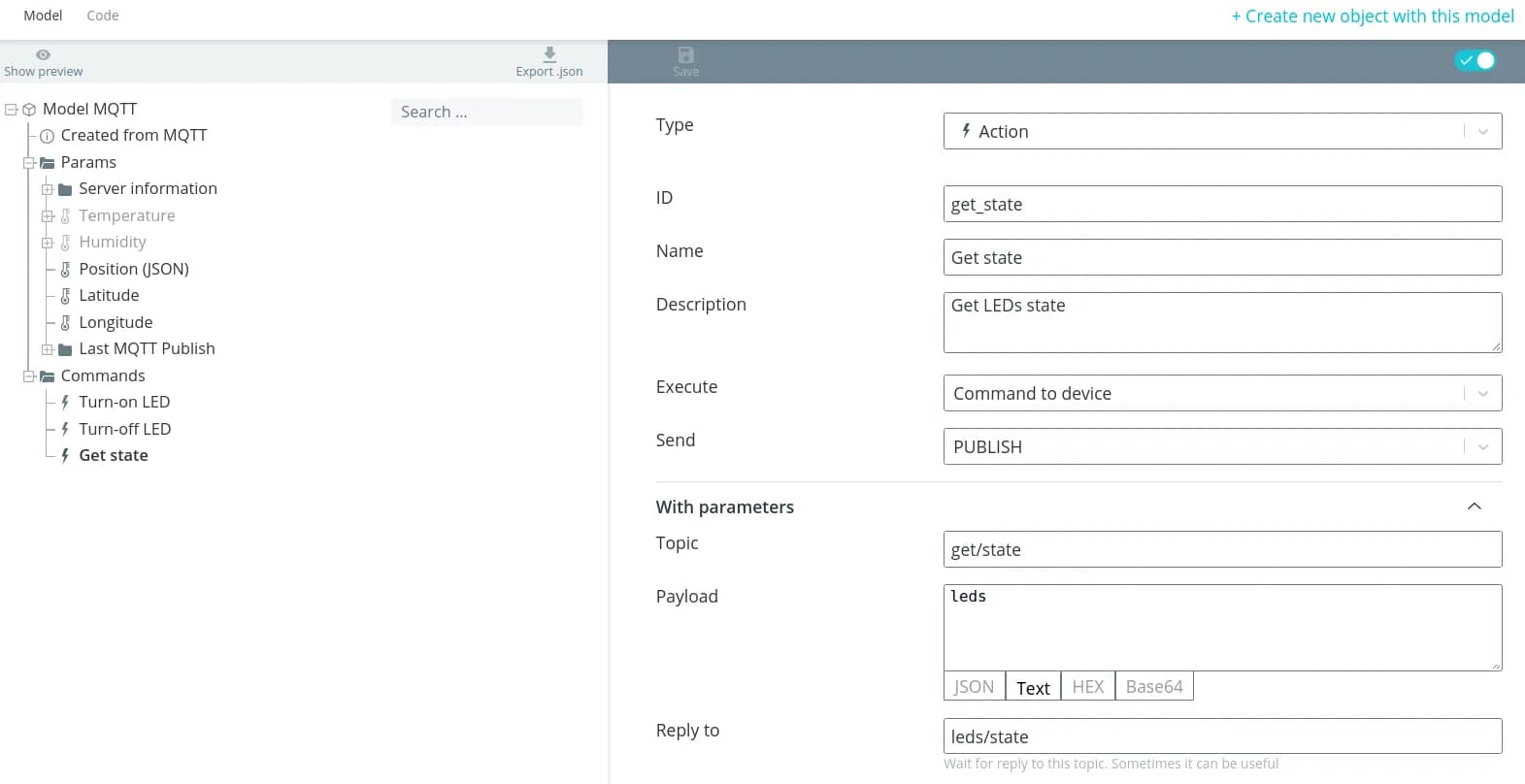Click the lightning icon beside Turn-on LED
The height and width of the screenshot is (784, 1525).
(x=65, y=402)
